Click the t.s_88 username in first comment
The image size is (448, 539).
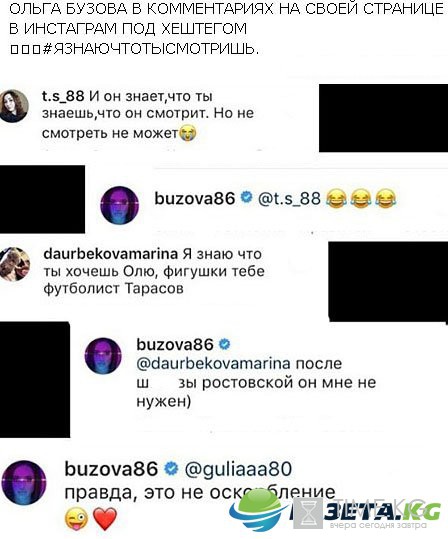[x=63, y=96]
